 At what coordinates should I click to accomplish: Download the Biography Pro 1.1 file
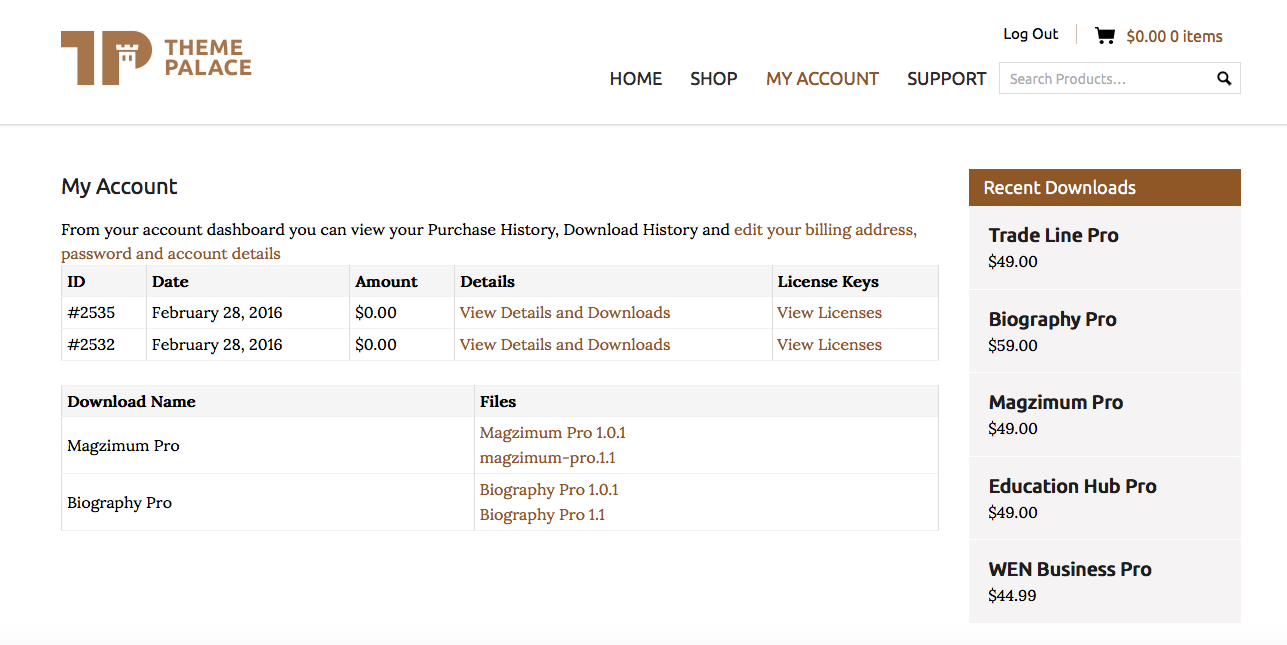(542, 515)
